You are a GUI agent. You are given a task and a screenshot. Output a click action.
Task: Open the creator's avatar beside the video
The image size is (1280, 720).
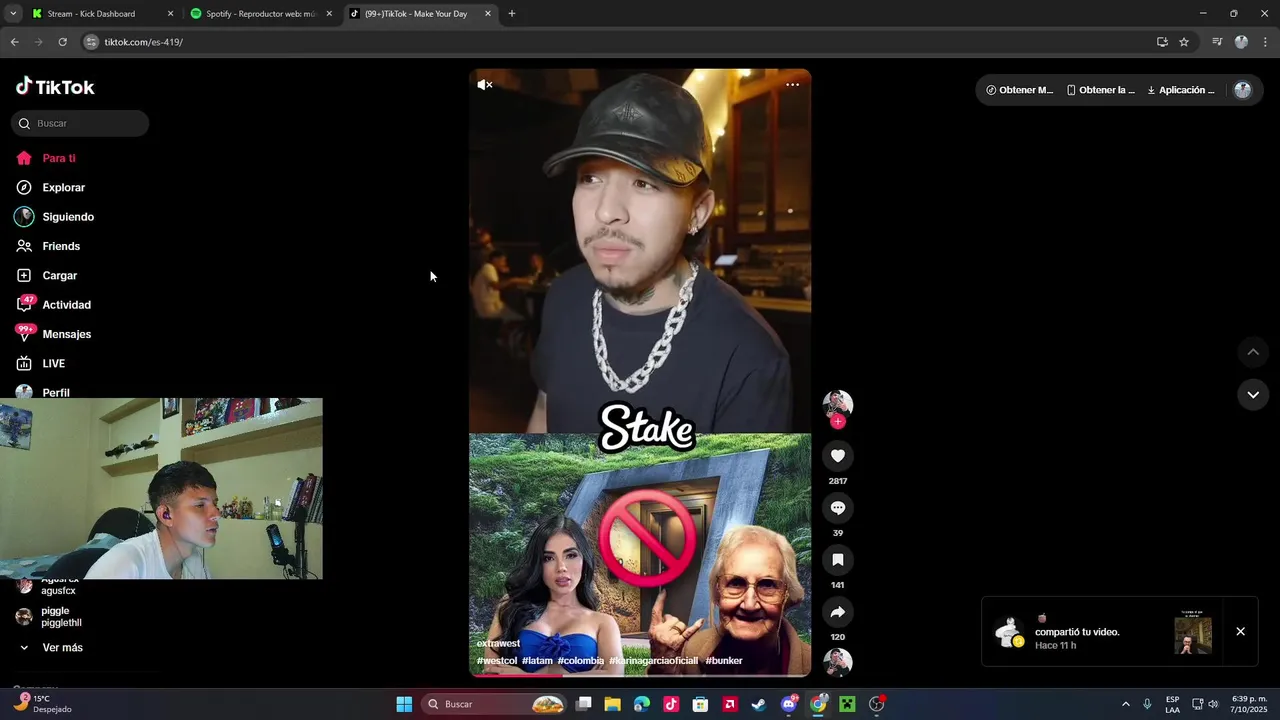838,404
